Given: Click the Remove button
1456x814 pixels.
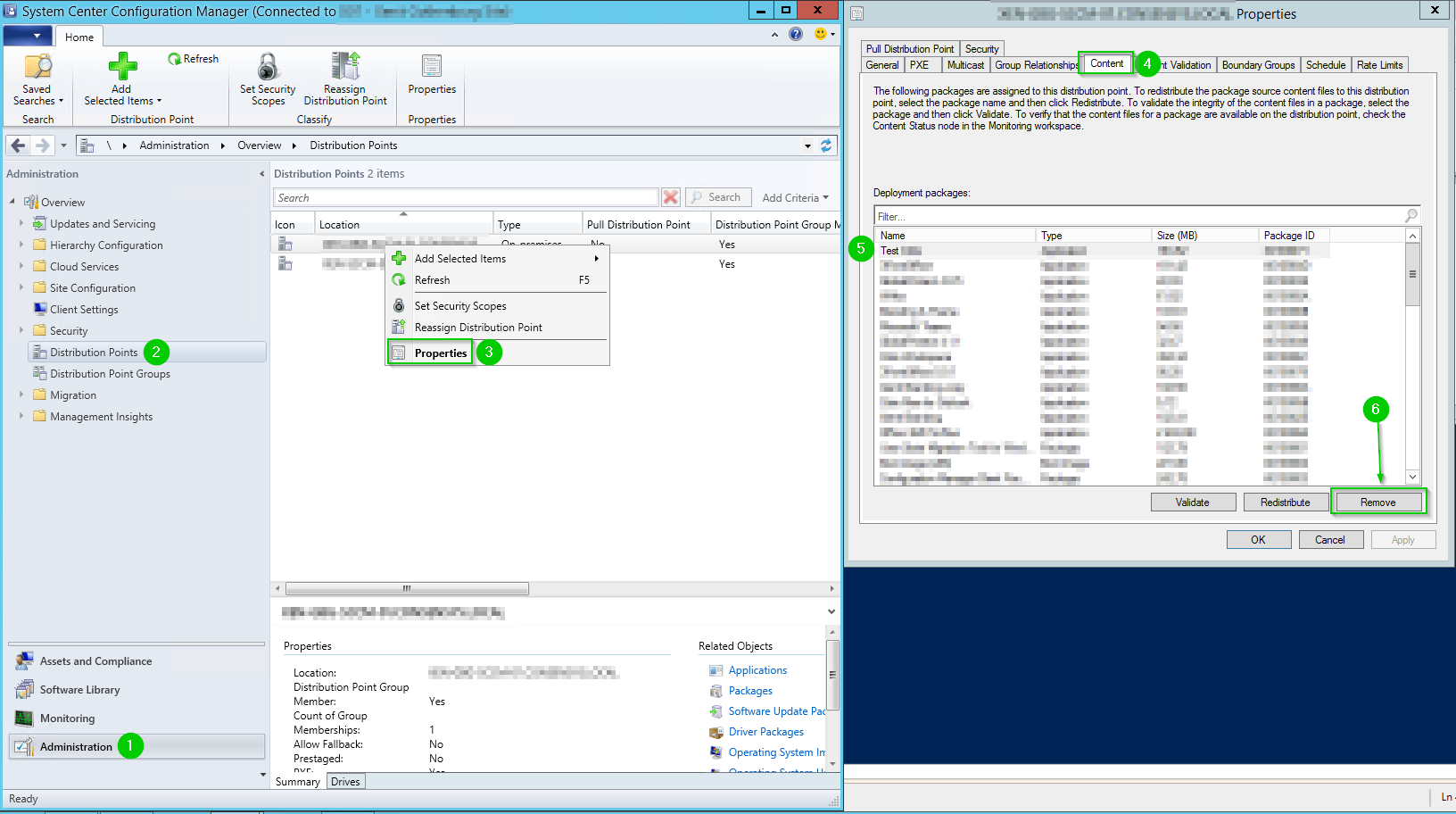Looking at the screenshot, I should 1377,503.
